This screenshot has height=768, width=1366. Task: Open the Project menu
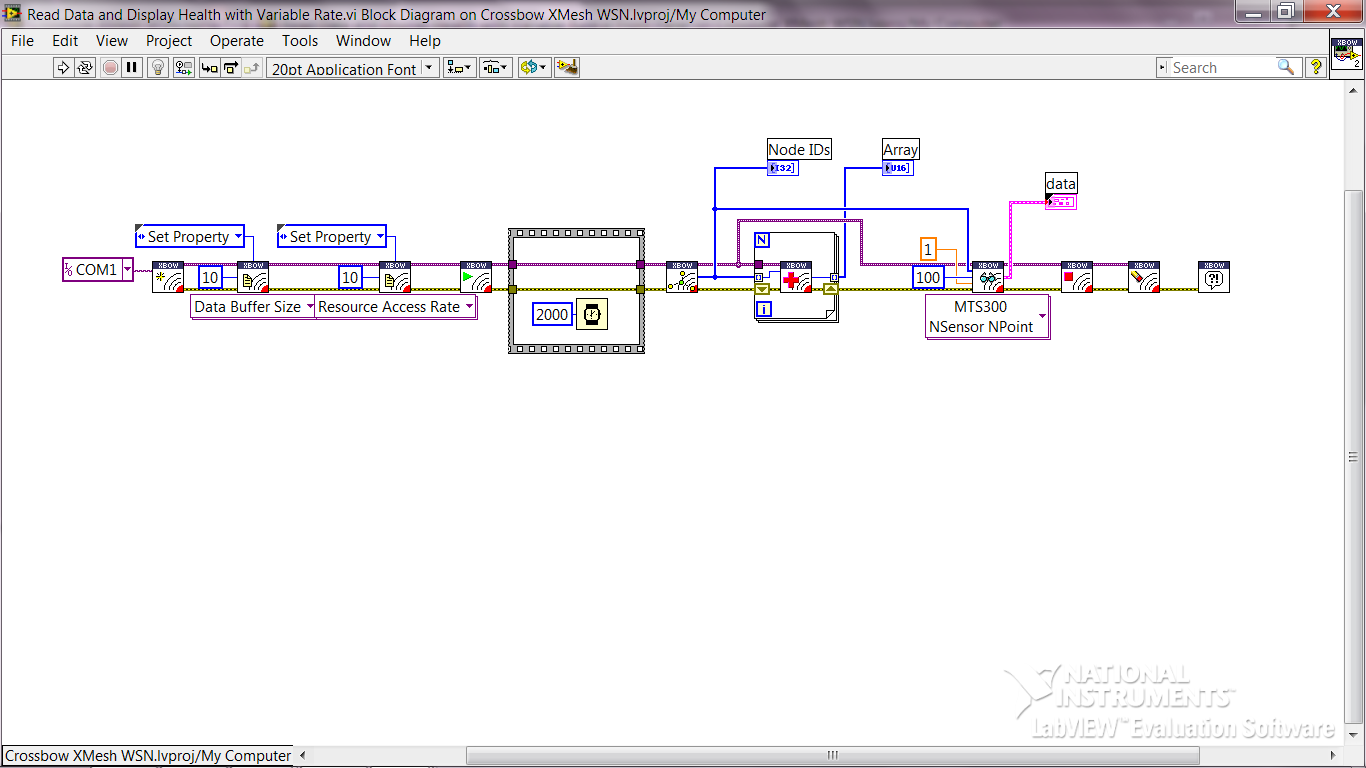(x=169, y=41)
